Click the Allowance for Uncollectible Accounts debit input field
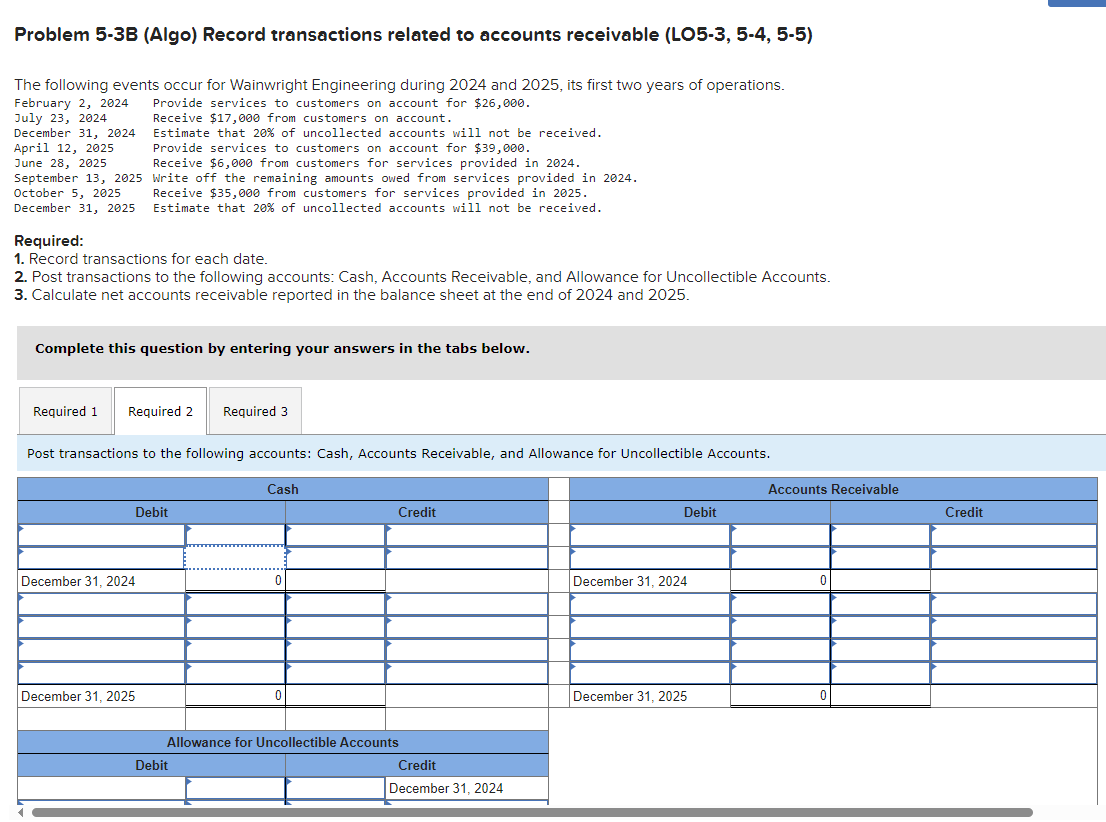 click(232, 788)
